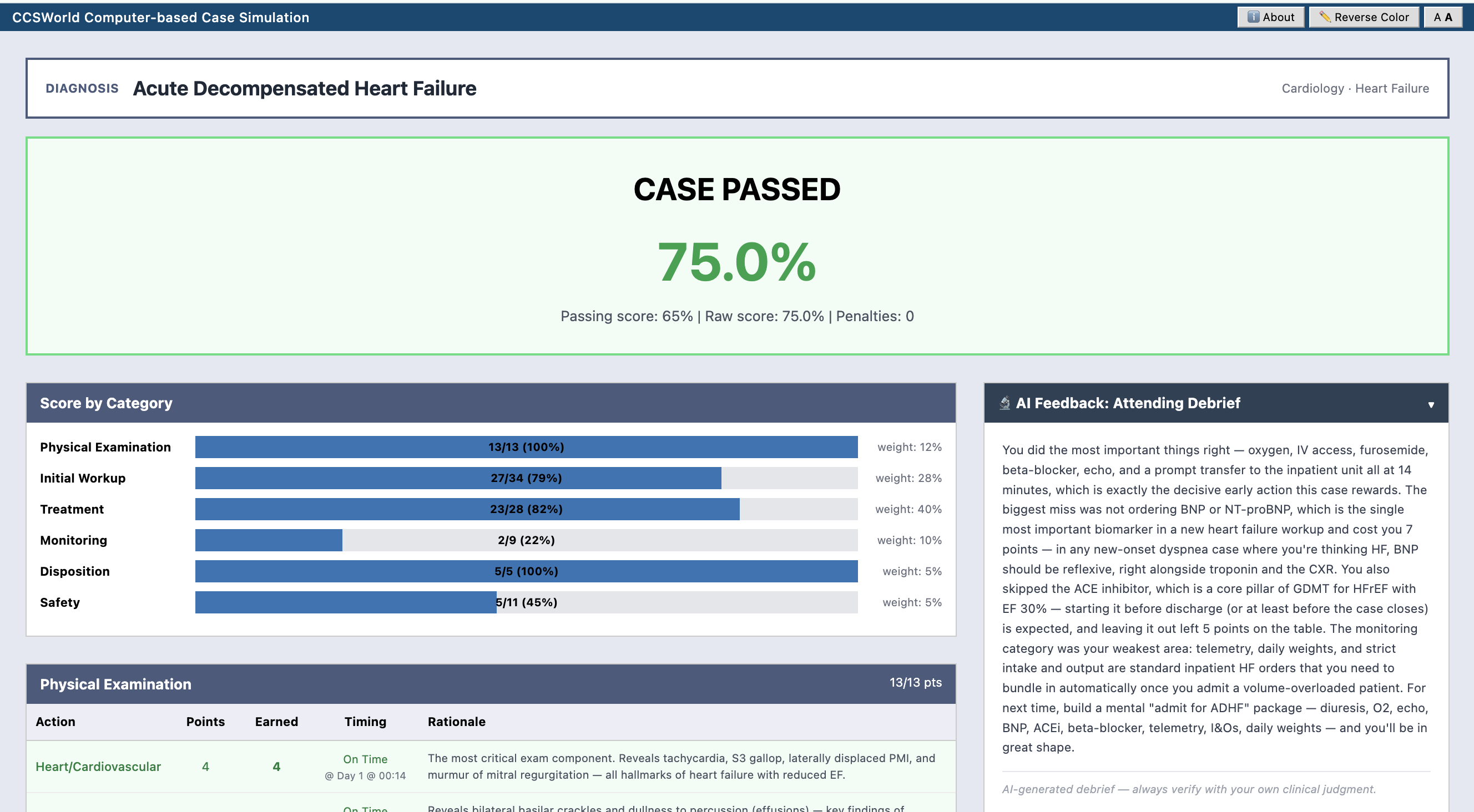1474x812 pixels.
Task: Click the Monitoring 2/9 score bar
Action: [526, 540]
